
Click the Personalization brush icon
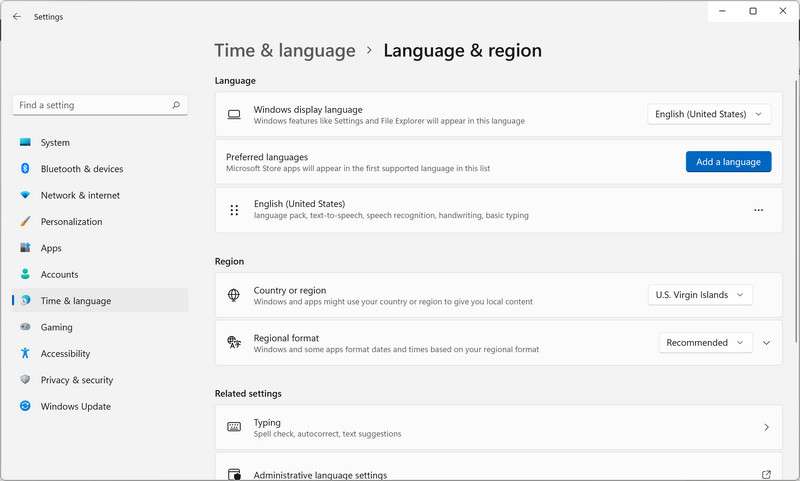pos(25,222)
